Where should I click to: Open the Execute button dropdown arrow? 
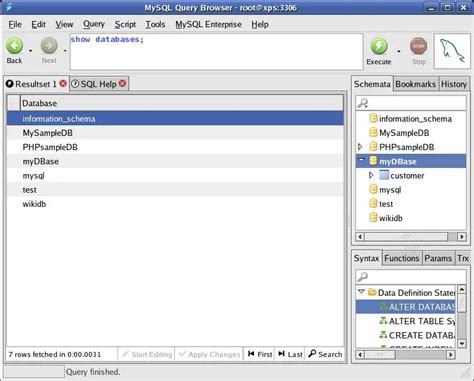(x=399, y=51)
